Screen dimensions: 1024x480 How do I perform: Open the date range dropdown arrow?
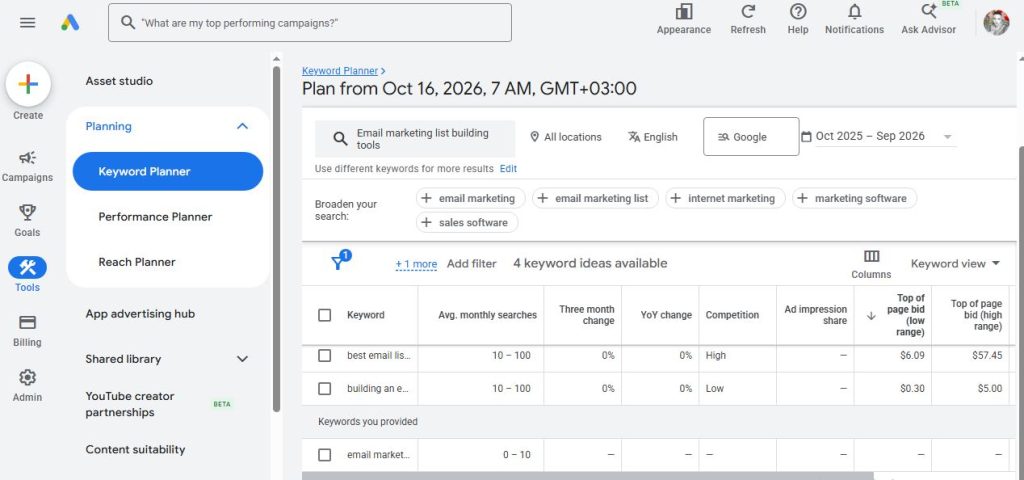pos(948,137)
